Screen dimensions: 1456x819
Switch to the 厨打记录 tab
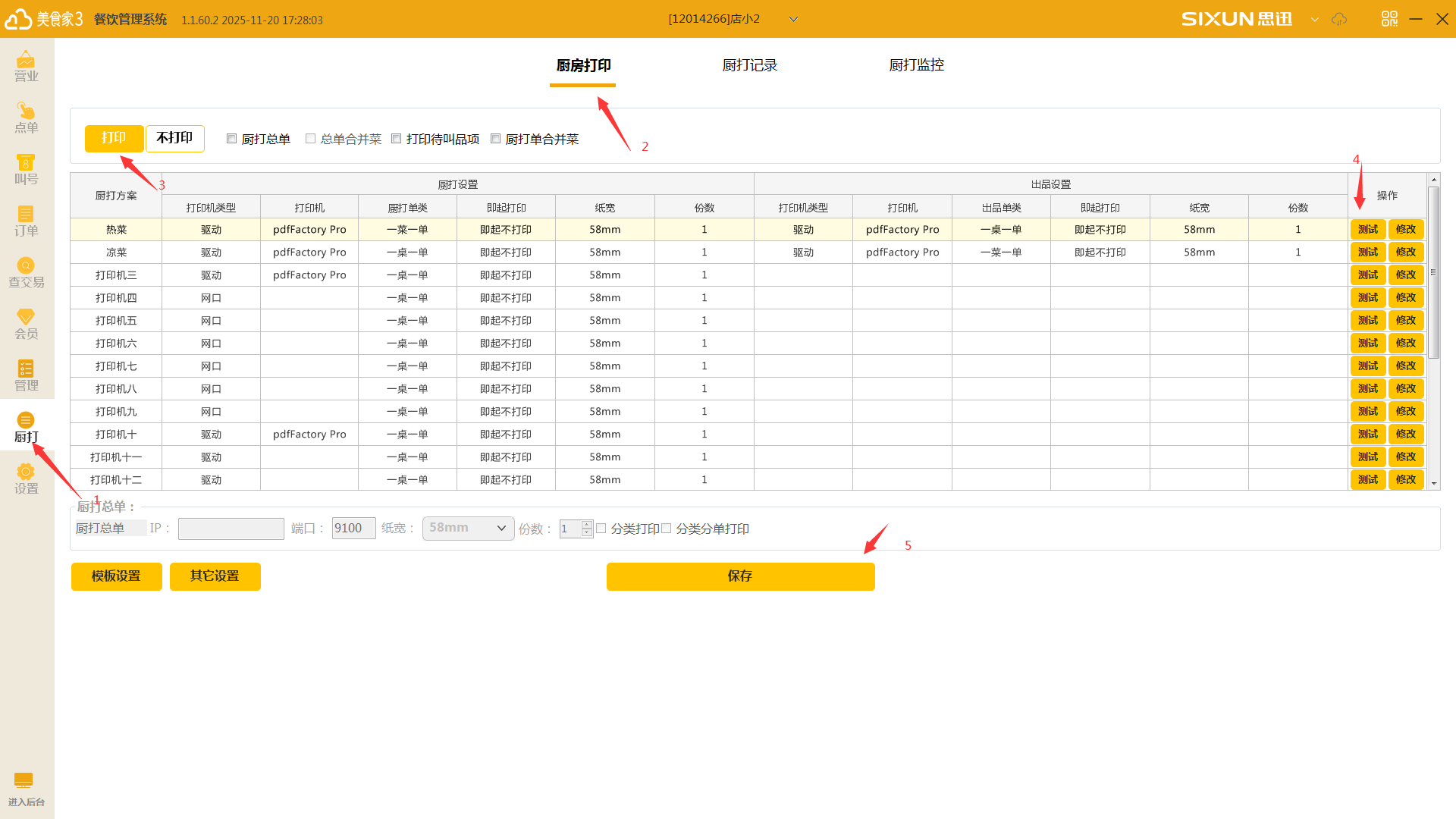pyautogui.click(x=749, y=65)
